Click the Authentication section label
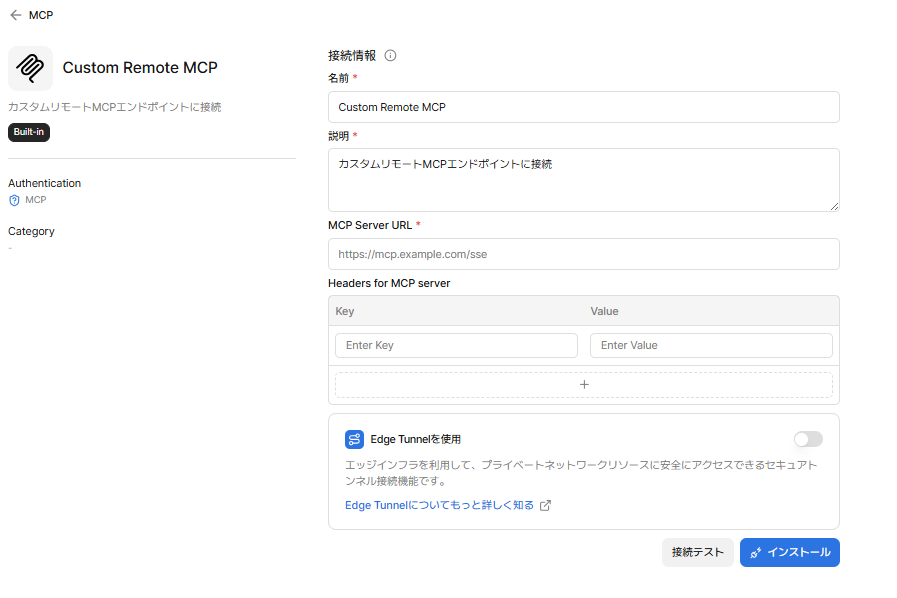 (x=45, y=183)
